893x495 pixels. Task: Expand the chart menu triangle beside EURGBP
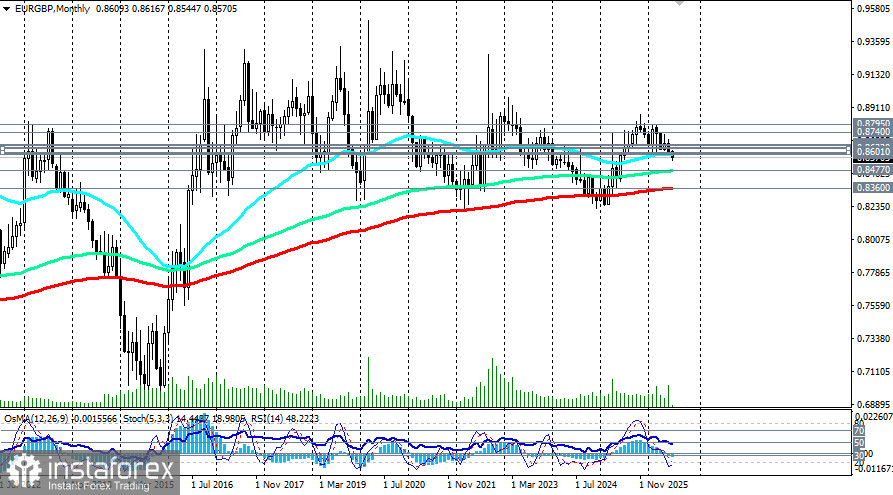[6, 9]
